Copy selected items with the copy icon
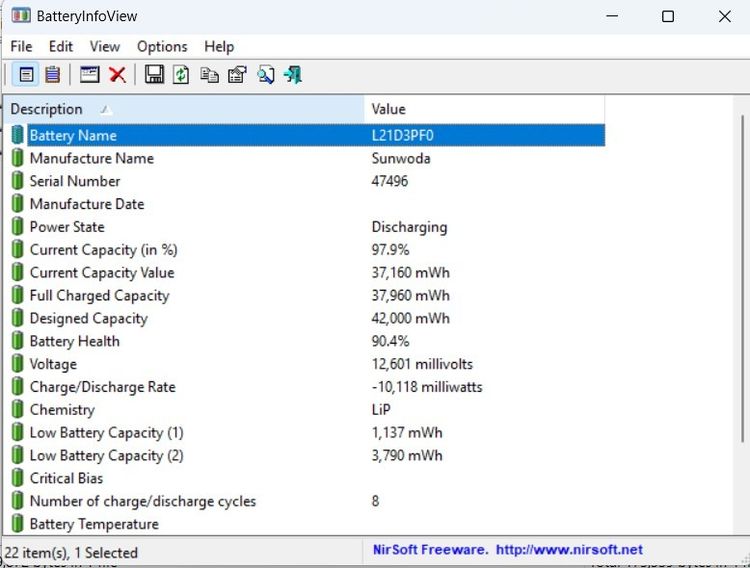Screen dimensions: 750x568 click(x=209, y=75)
